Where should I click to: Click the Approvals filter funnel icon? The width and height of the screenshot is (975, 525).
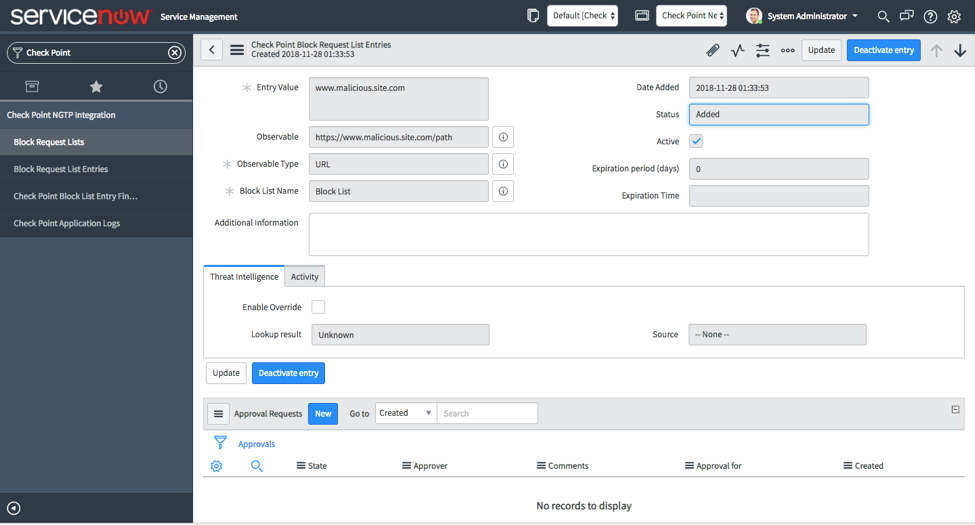220,443
